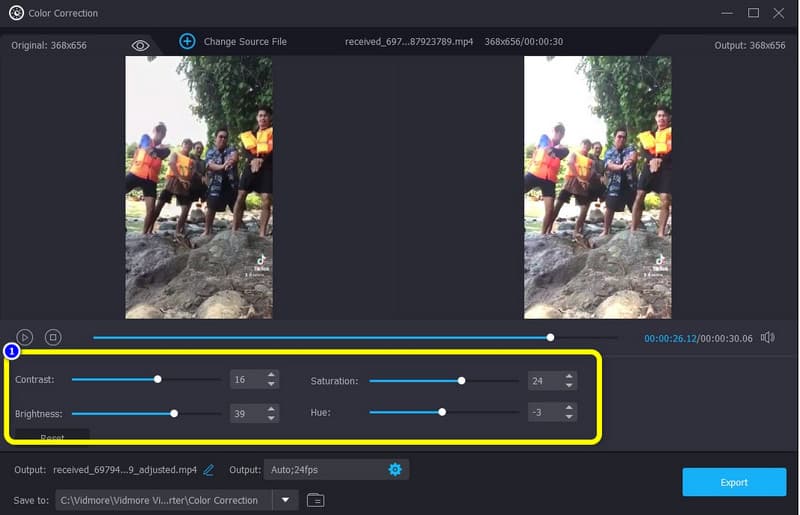Click the play button
Image resolution: width=800 pixels, height=515 pixels.
coord(25,338)
